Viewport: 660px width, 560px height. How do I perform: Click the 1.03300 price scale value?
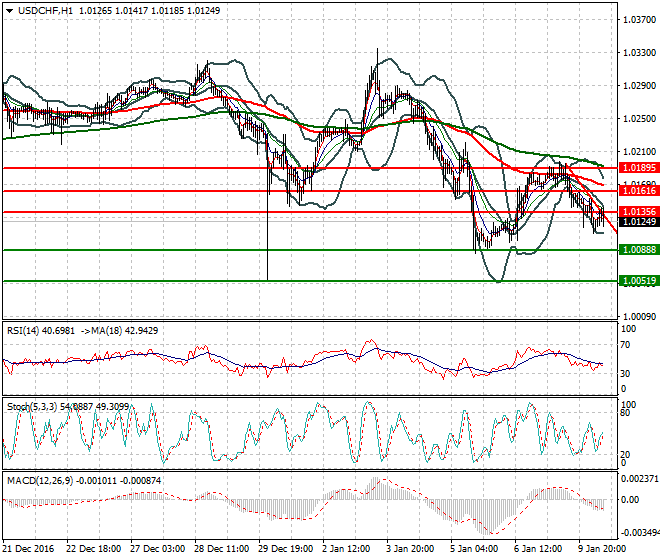(x=639, y=53)
